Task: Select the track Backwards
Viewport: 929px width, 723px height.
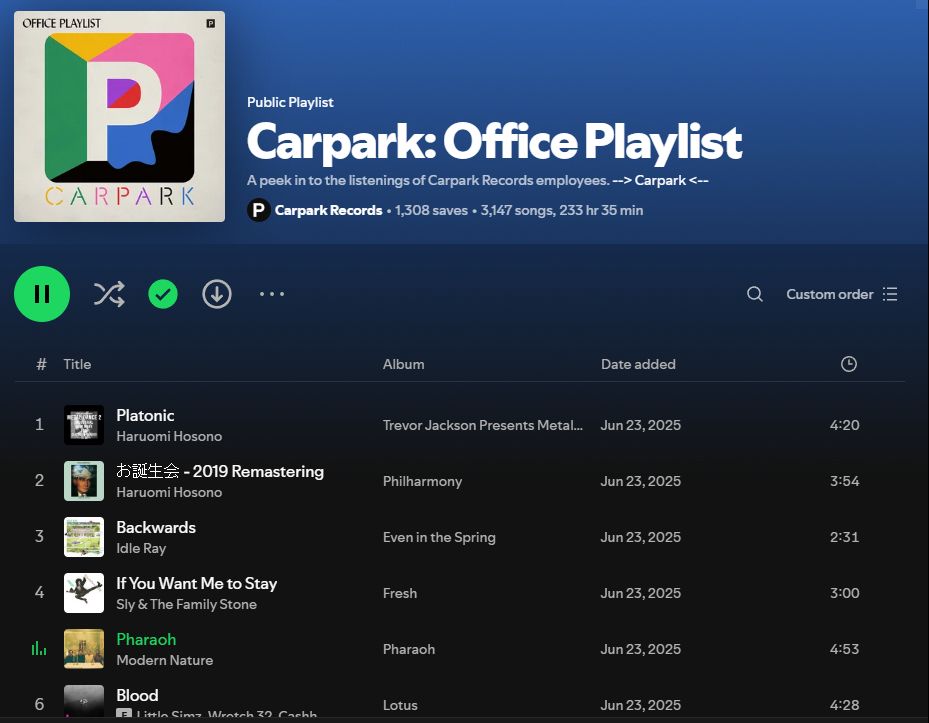Action: pyautogui.click(x=156, y=527)
